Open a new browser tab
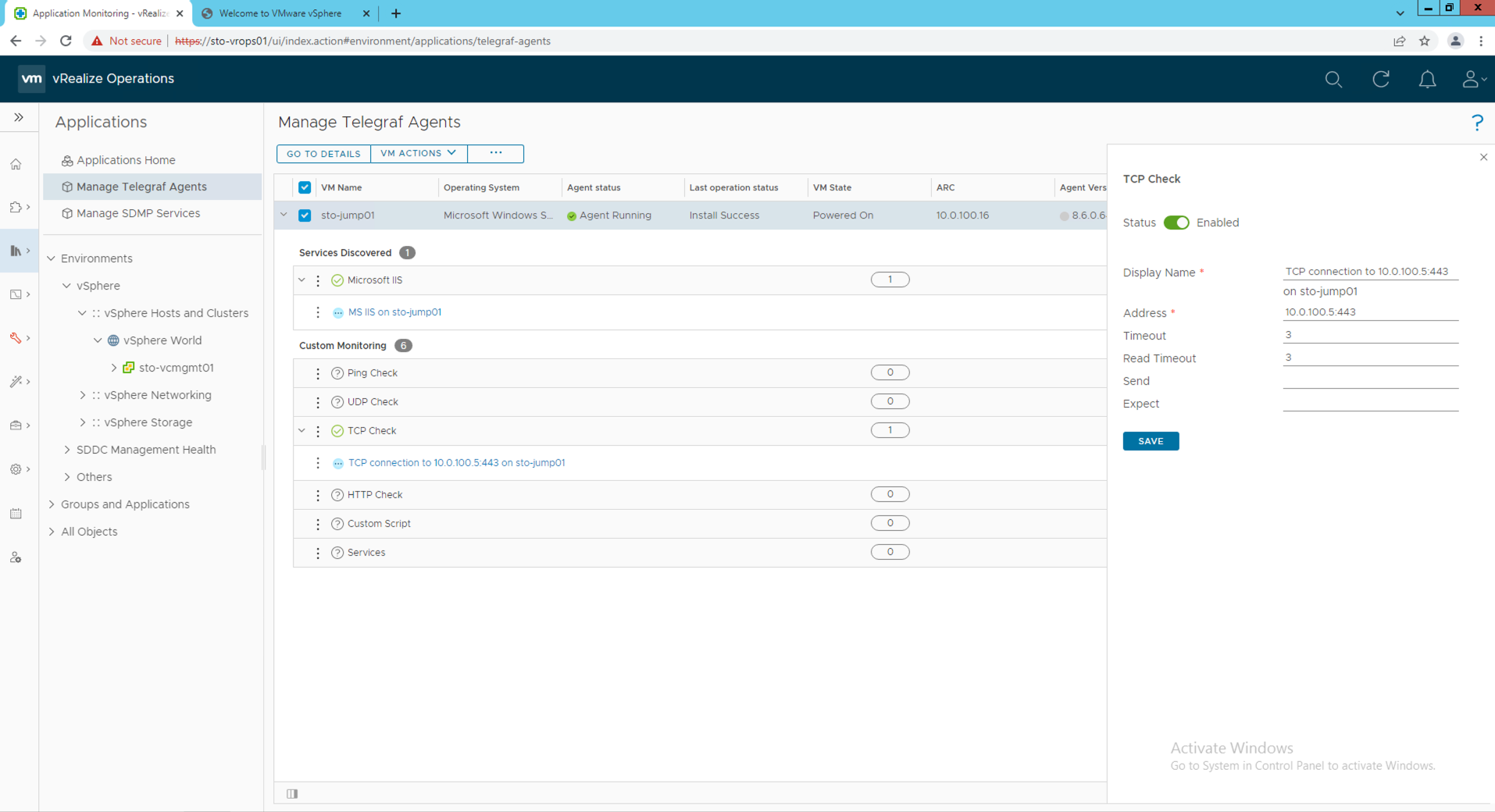 coord(396,13)
